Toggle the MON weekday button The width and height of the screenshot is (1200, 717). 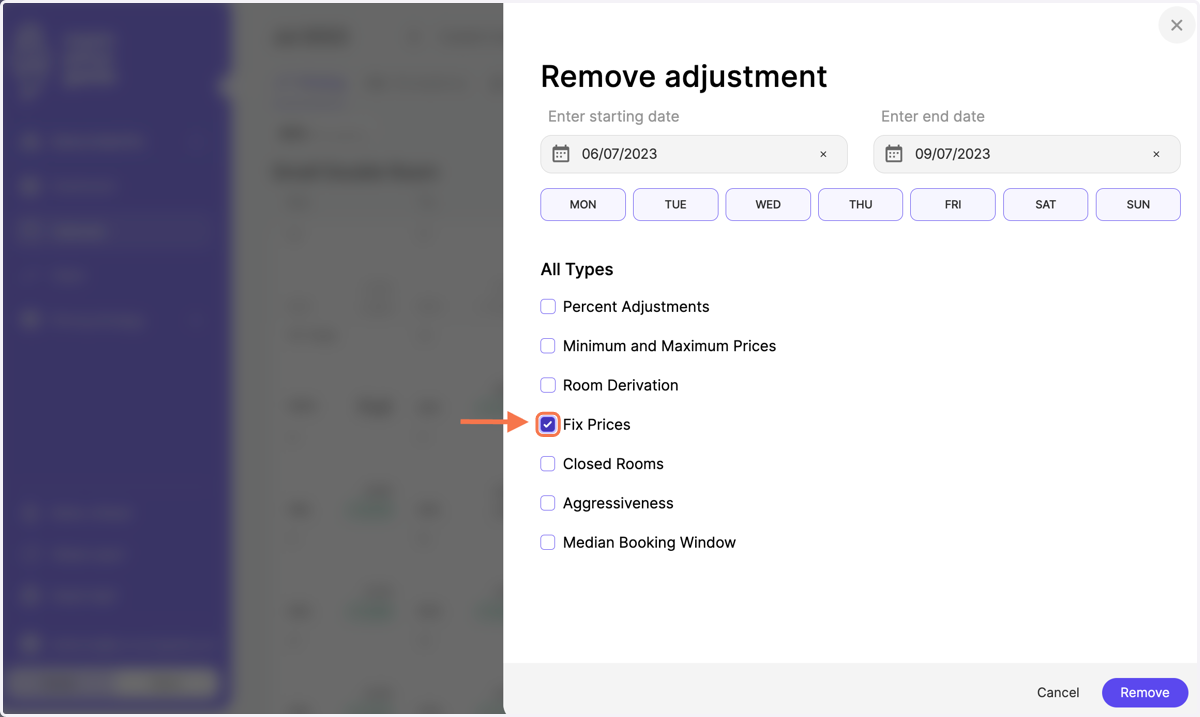point(583,204)
